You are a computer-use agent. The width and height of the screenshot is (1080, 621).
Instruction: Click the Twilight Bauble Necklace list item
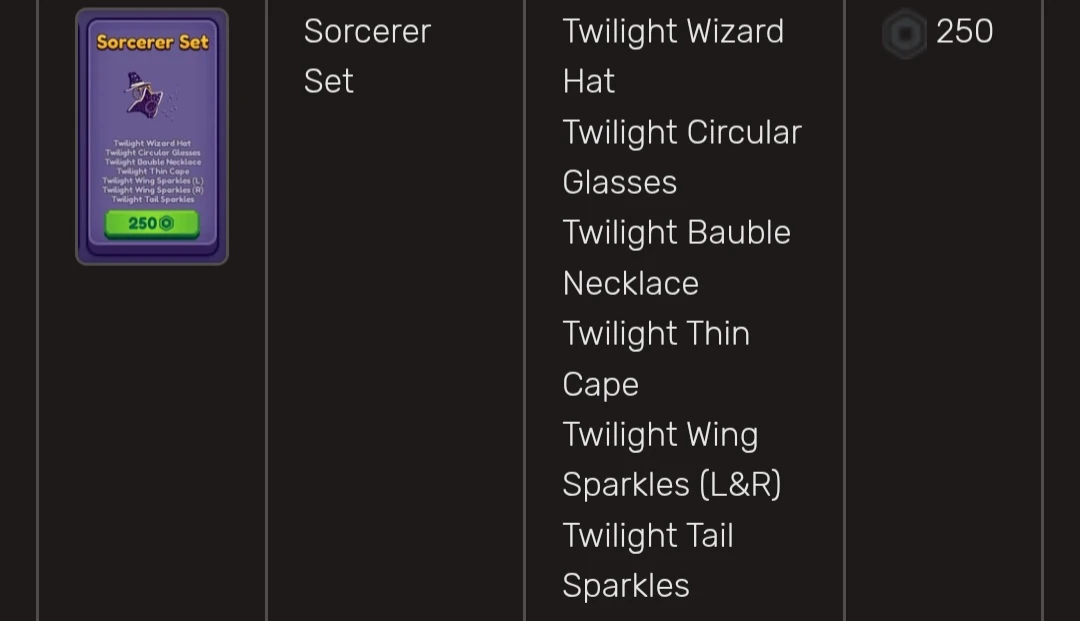[676, 257]
